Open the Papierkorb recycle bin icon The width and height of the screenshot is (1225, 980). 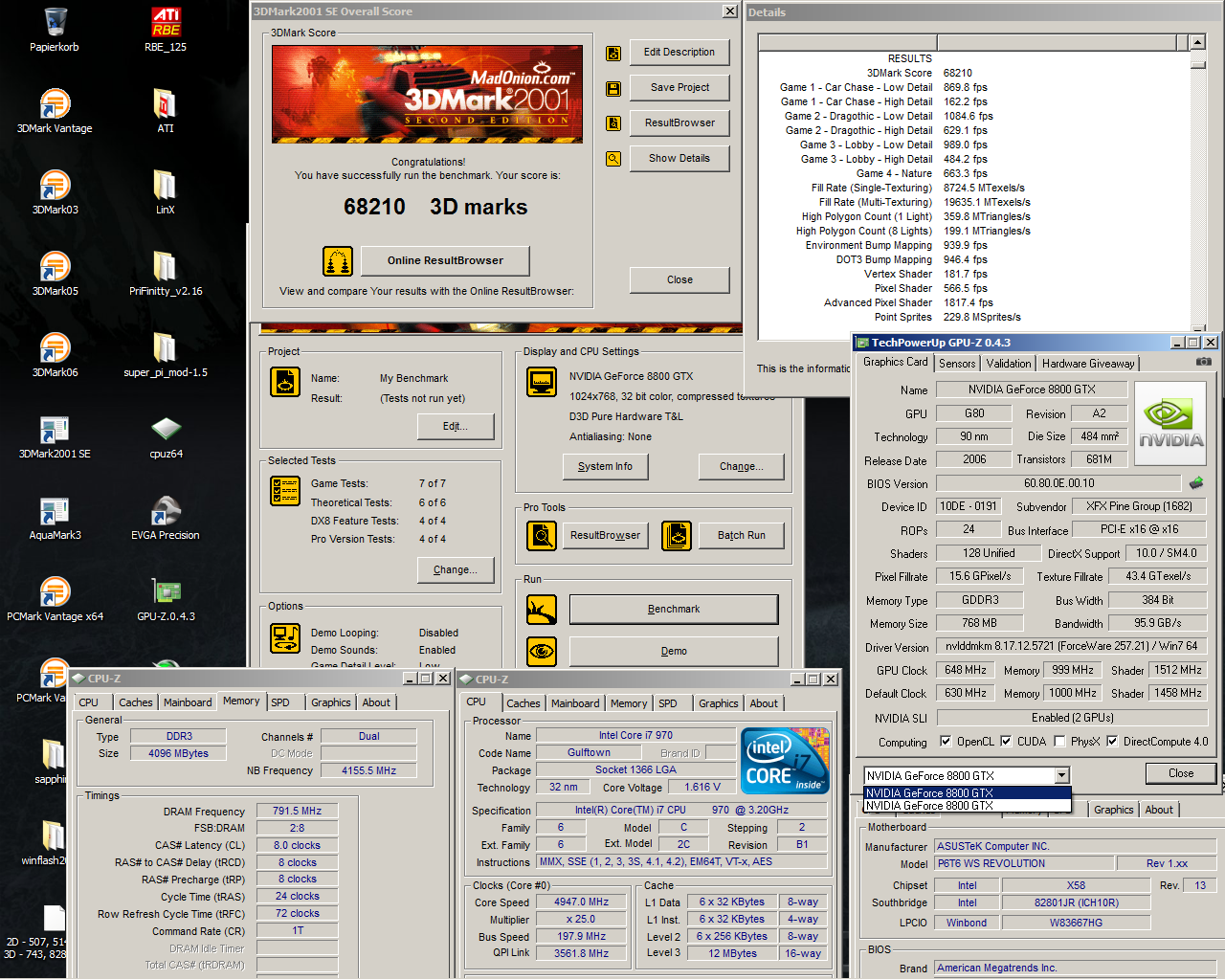[x=55, y=29]
